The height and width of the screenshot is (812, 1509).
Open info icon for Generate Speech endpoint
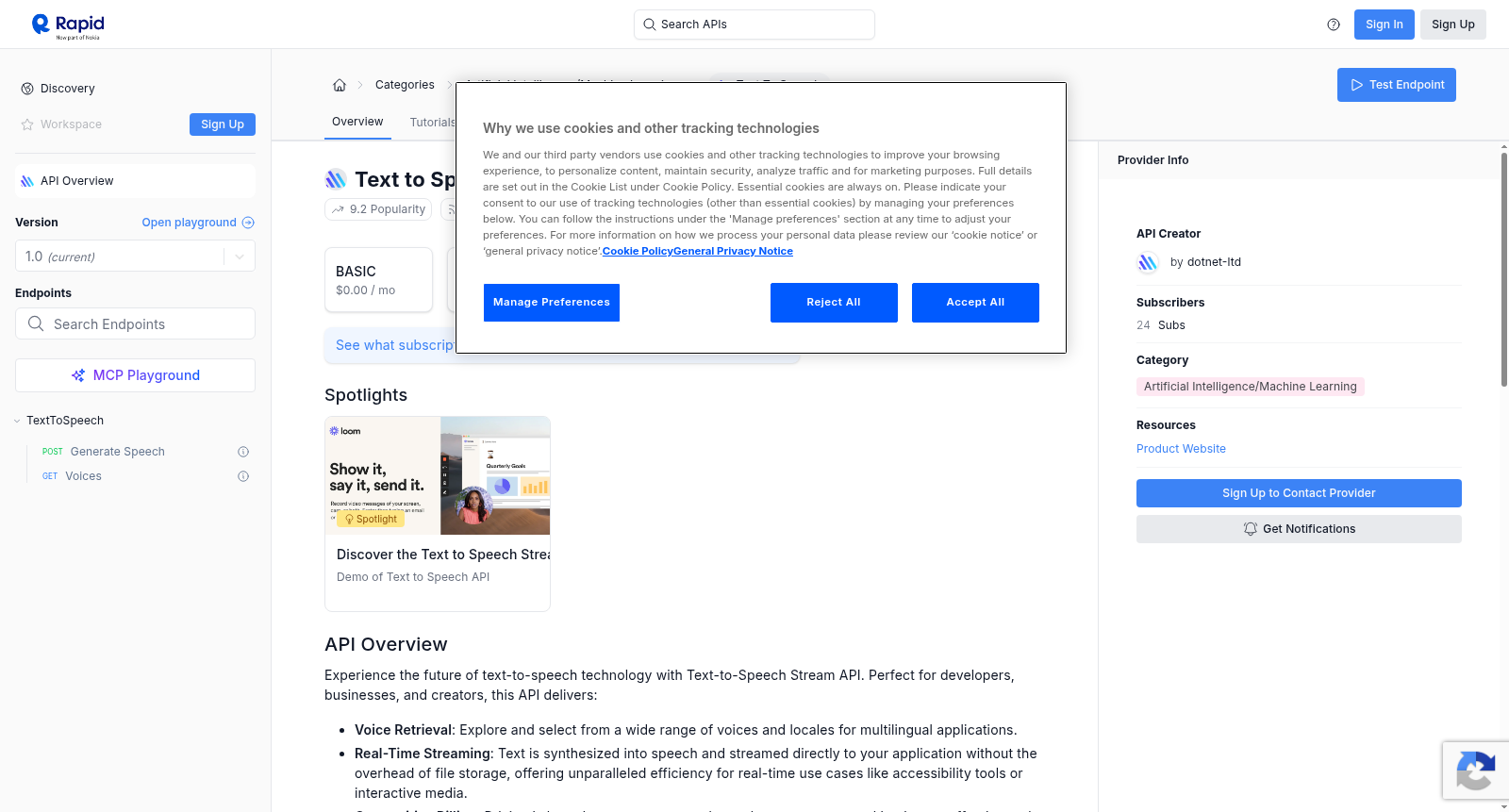(x=243, y=452)
